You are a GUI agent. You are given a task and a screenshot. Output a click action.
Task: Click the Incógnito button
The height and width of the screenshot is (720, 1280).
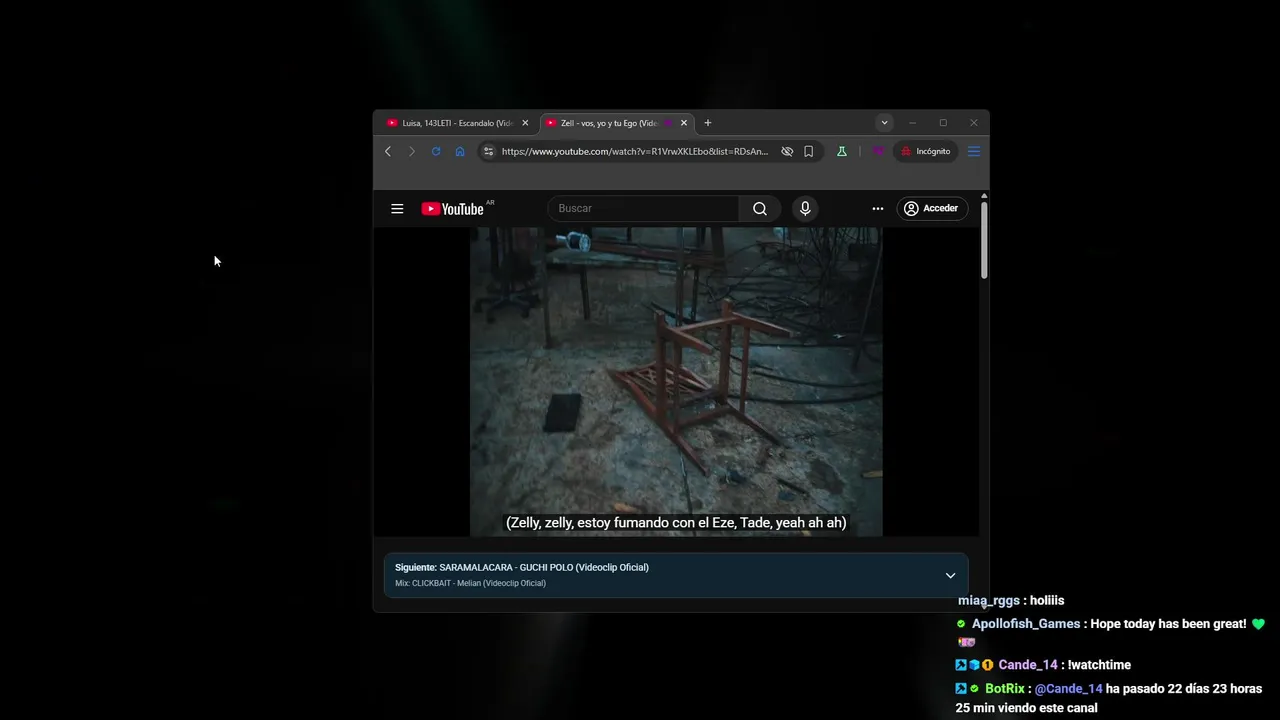(x=925, y=151)
